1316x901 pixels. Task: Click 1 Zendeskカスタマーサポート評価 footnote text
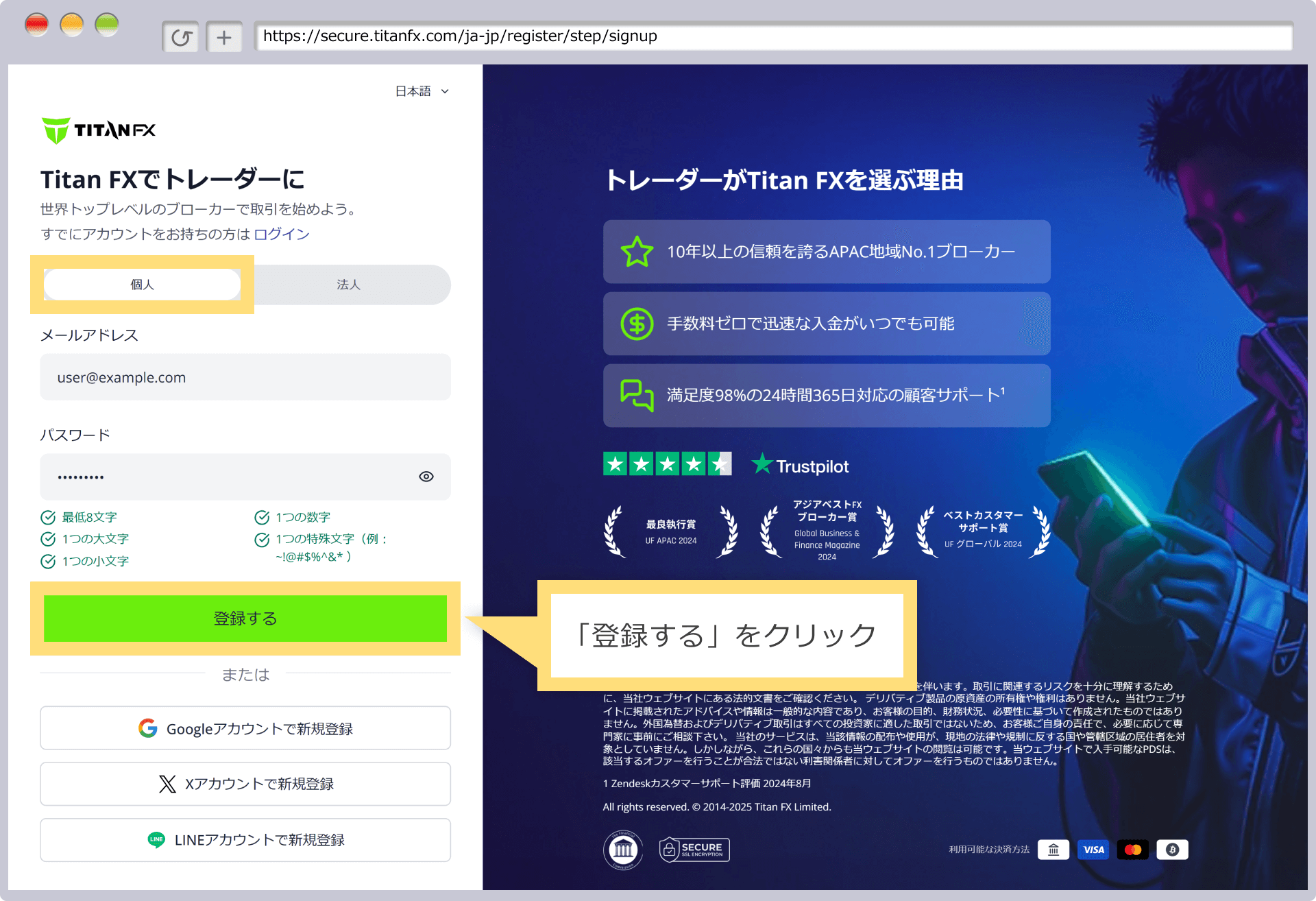click(707, 783)
